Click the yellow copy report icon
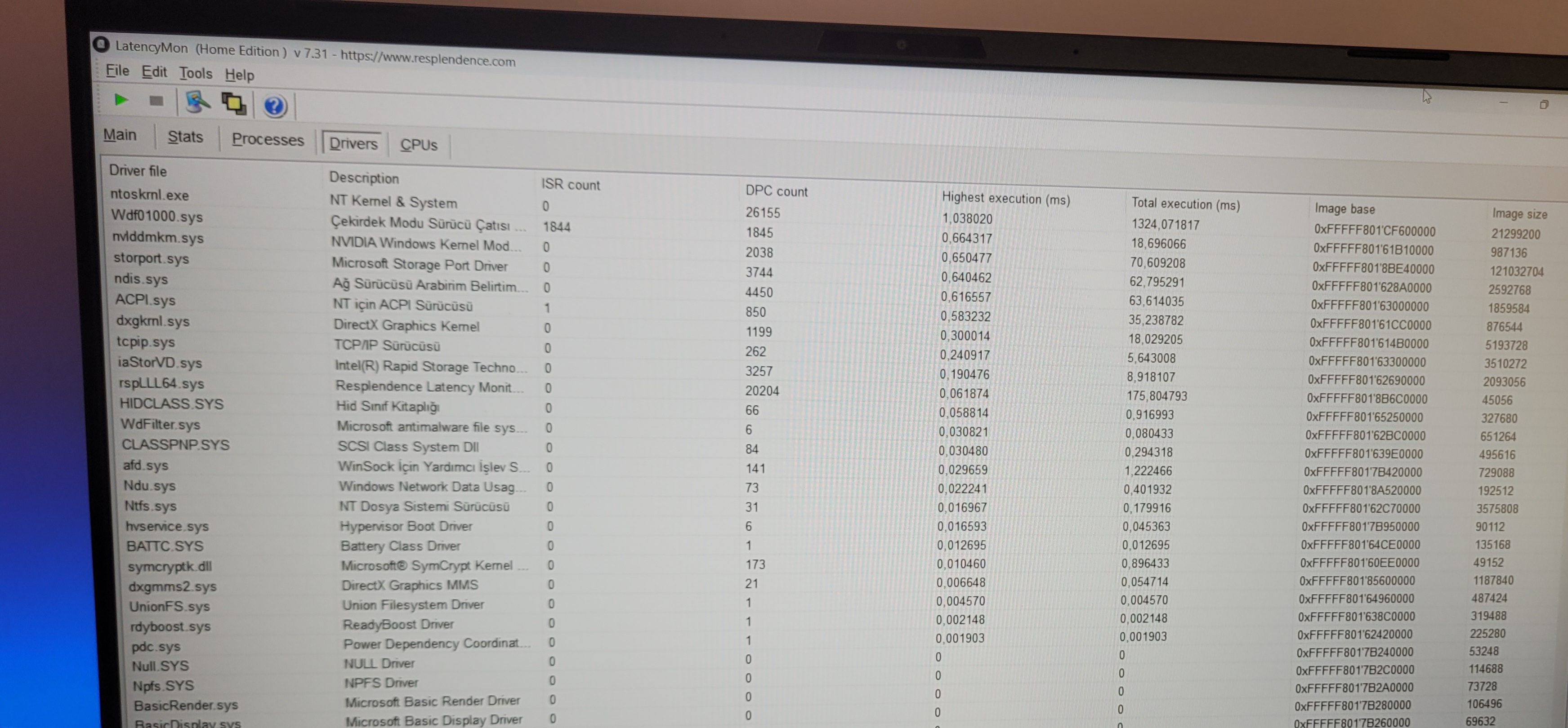Screen dimensions: 1568x728 (x=234, y=104)
